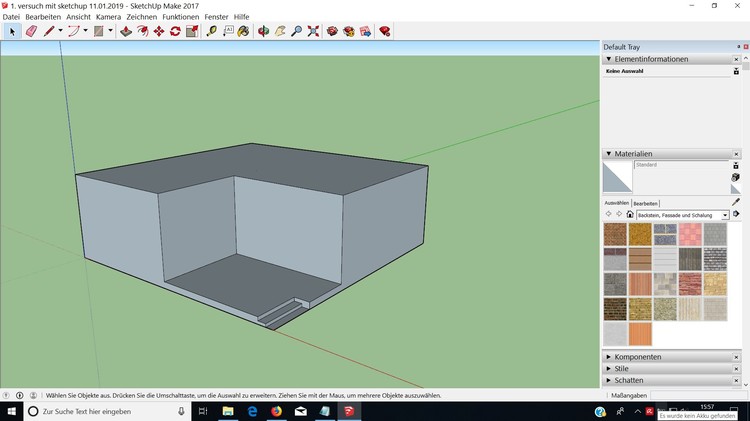Open the Fenster menu
The image size is (750, 421).
(216, 17)
